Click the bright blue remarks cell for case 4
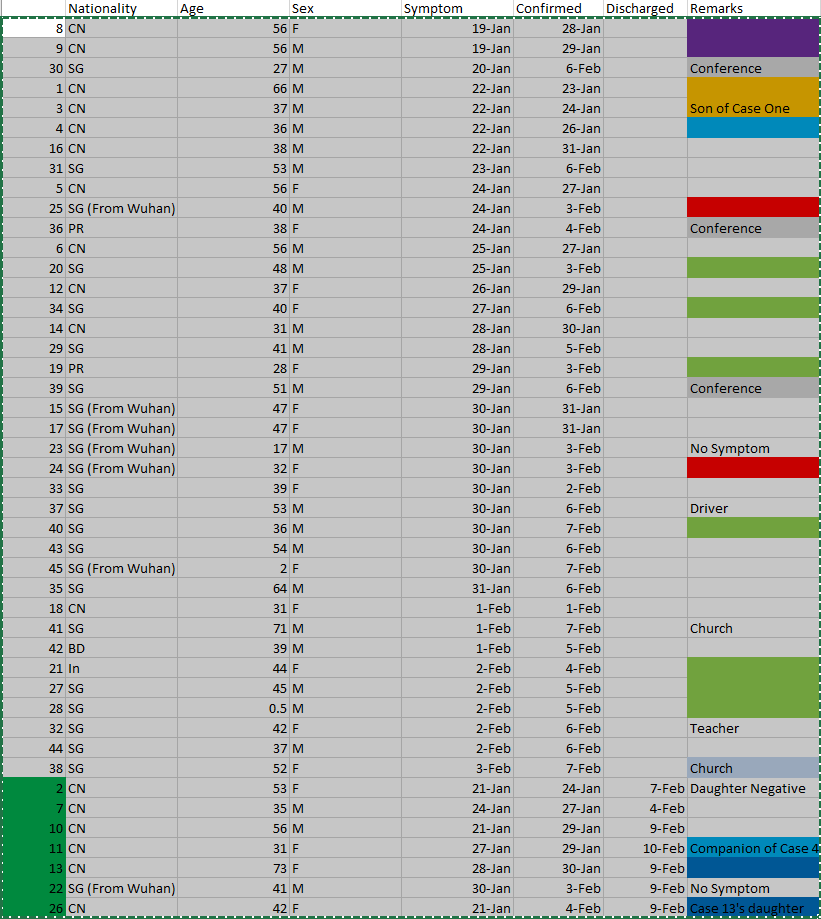 pos(753,128)
